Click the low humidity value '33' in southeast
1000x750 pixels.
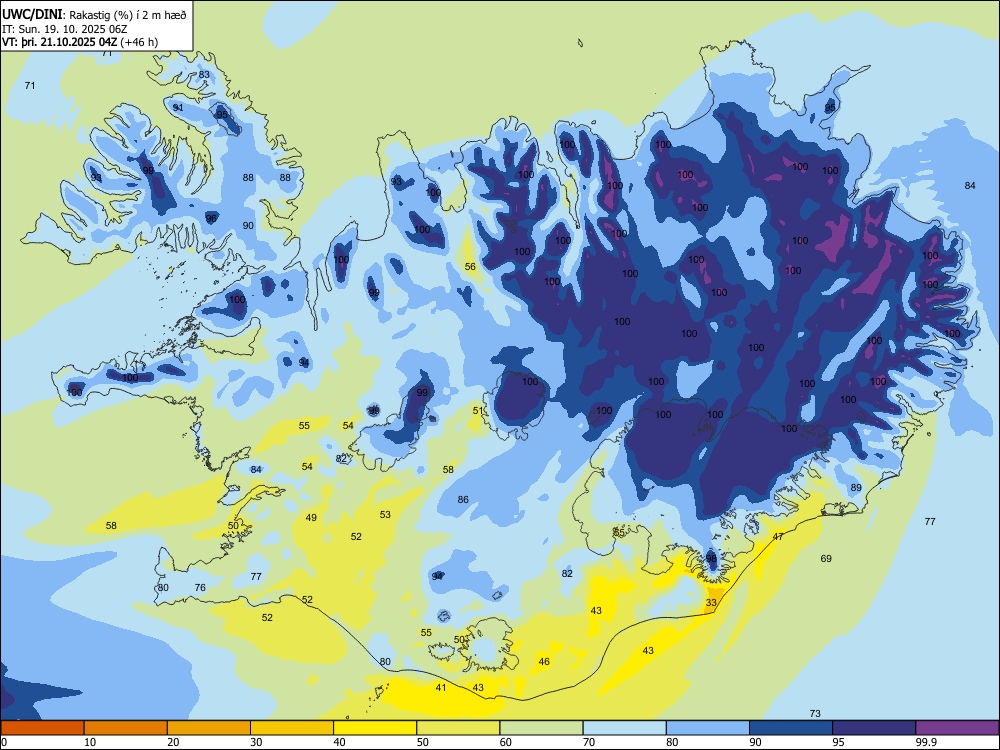tap(711, 602)
